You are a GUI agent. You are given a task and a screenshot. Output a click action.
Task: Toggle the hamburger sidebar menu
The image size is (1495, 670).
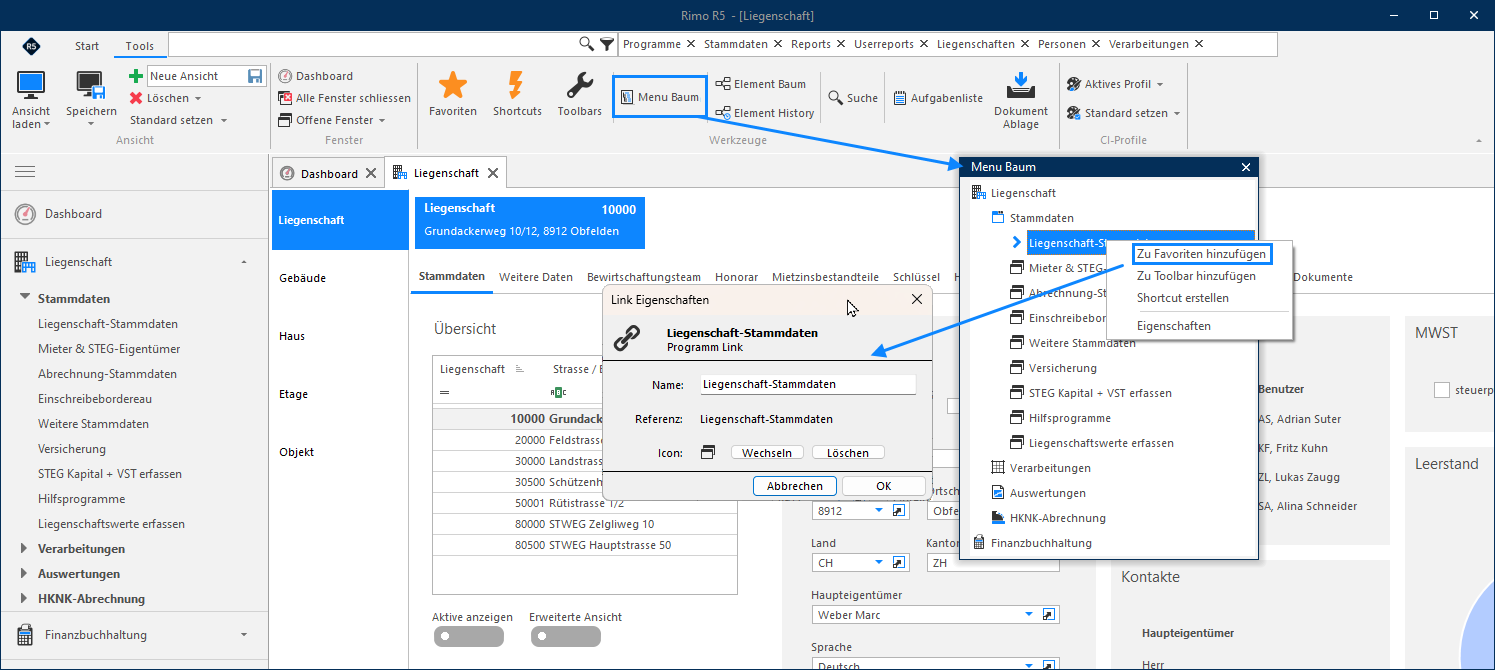[x=25, y=172]
